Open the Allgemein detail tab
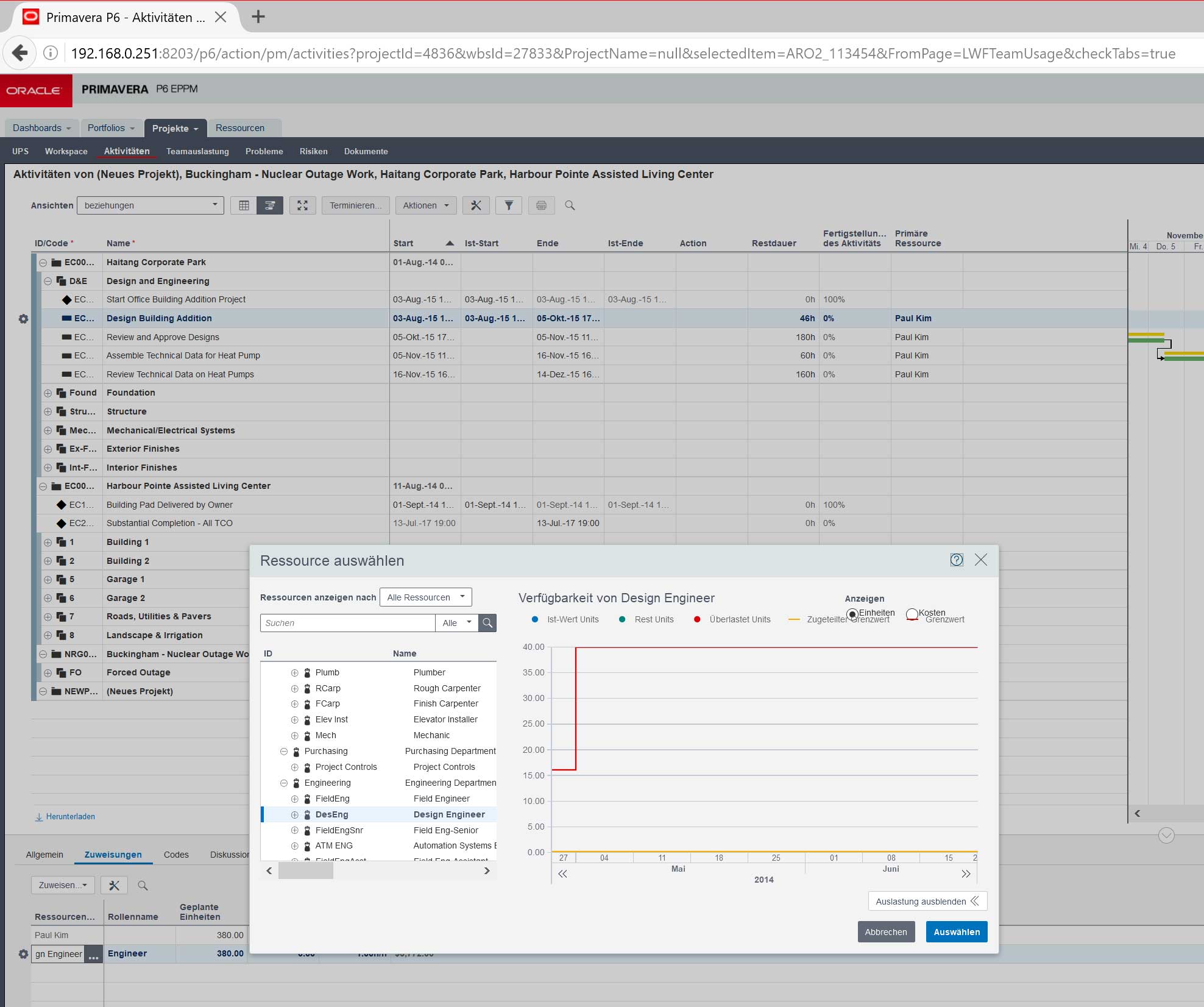The image size is (1204, 1007). point(44,855)
